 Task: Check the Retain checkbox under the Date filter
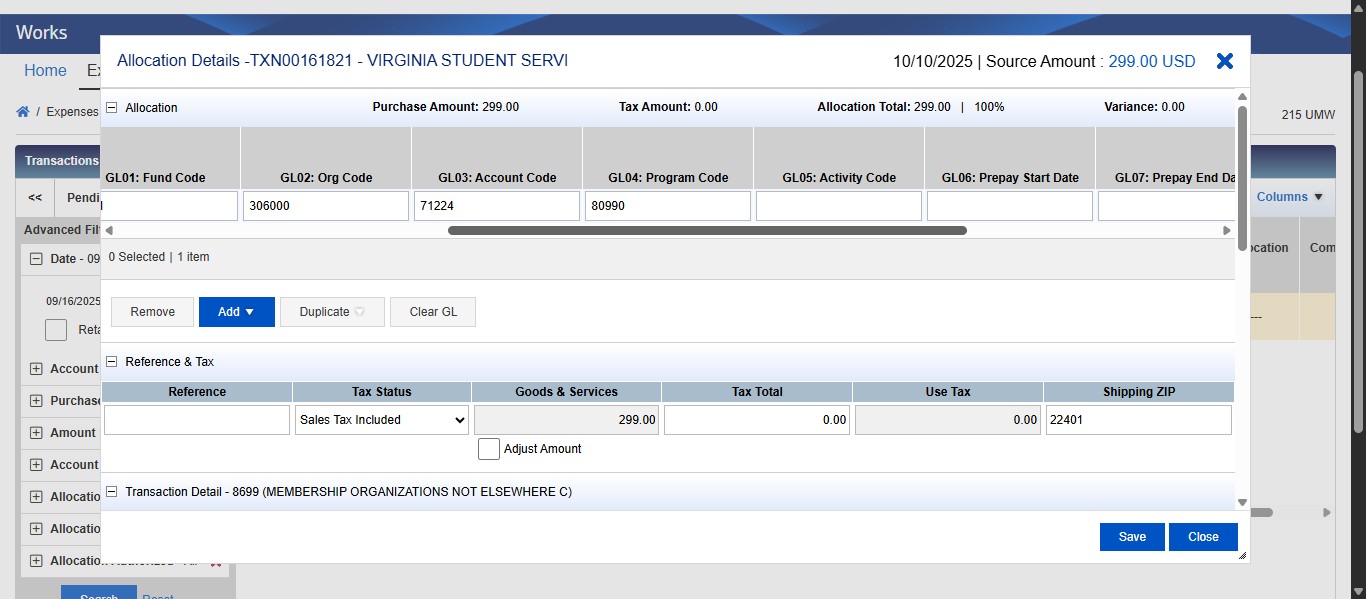(56, 330)
